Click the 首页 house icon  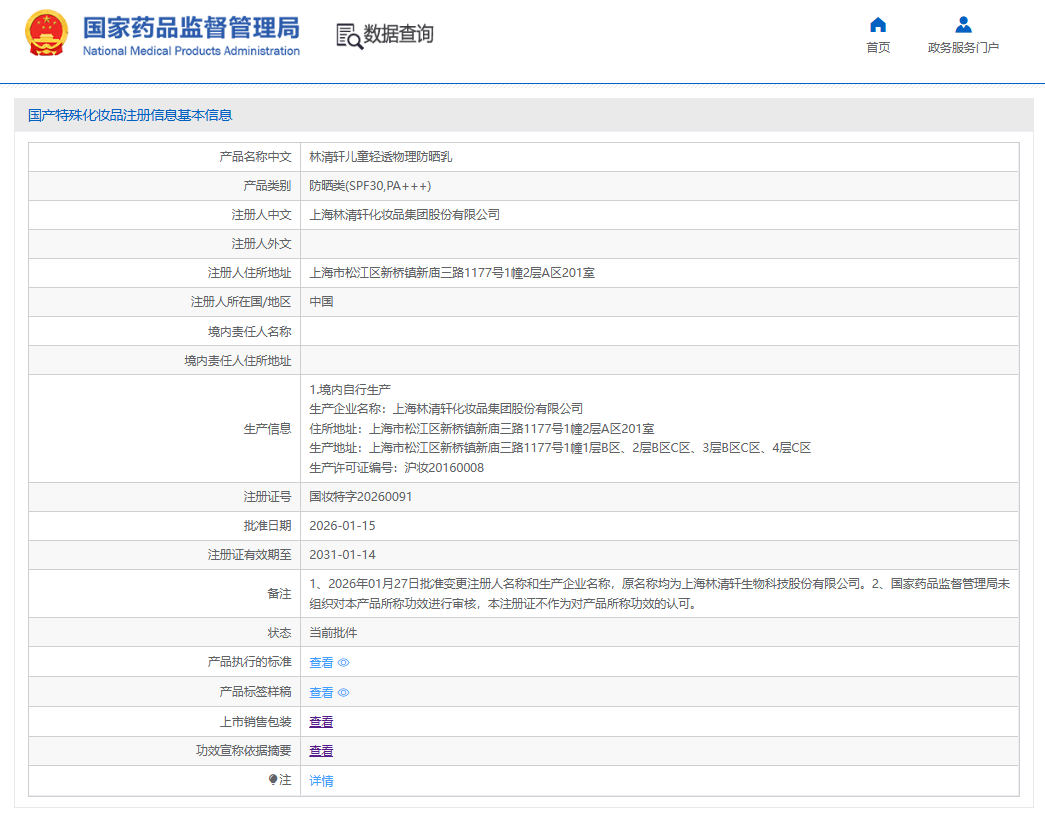878,25
